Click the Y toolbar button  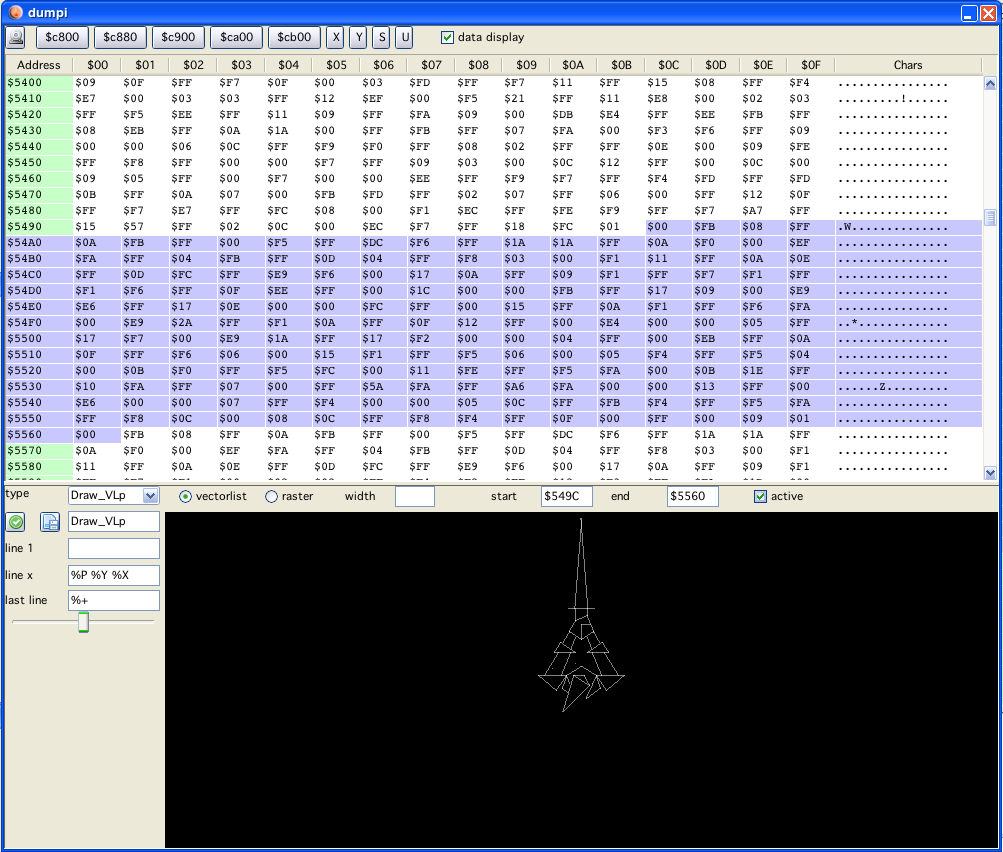[359, 37]
